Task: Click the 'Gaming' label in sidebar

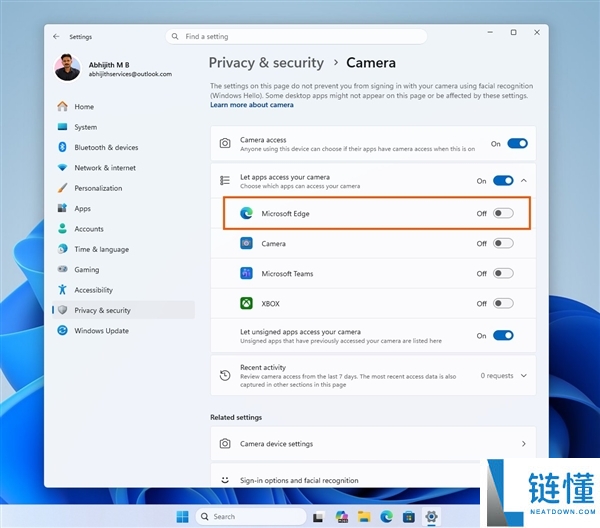Action: [x=87, y=270]
